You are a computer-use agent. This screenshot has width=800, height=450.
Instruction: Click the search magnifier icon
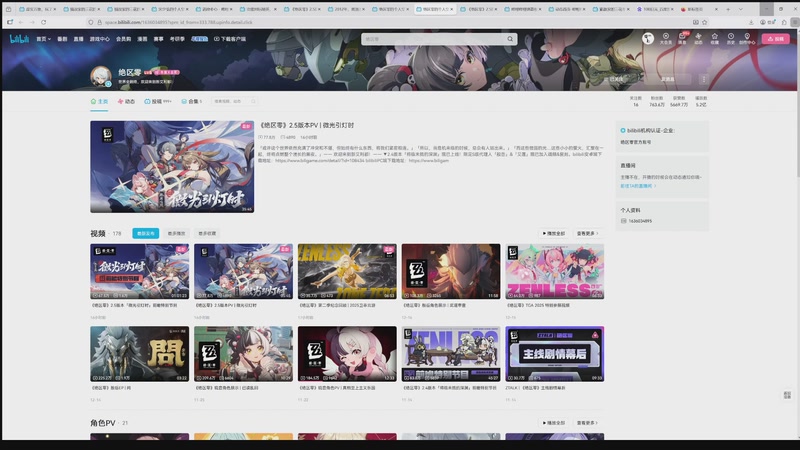pyautogui.click(x=510, y=39)
